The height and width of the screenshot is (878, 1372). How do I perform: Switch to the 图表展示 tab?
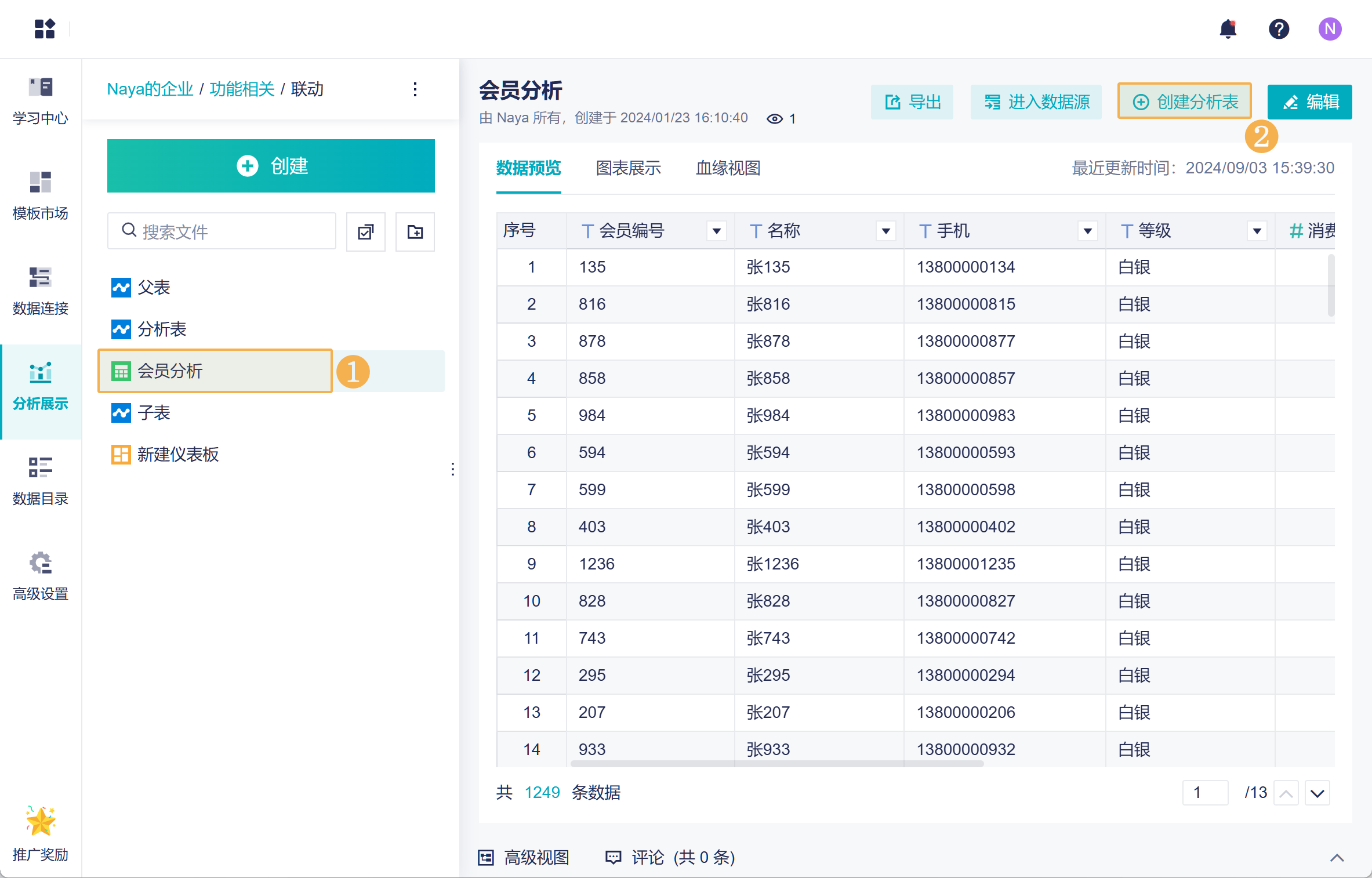[628, 168]
